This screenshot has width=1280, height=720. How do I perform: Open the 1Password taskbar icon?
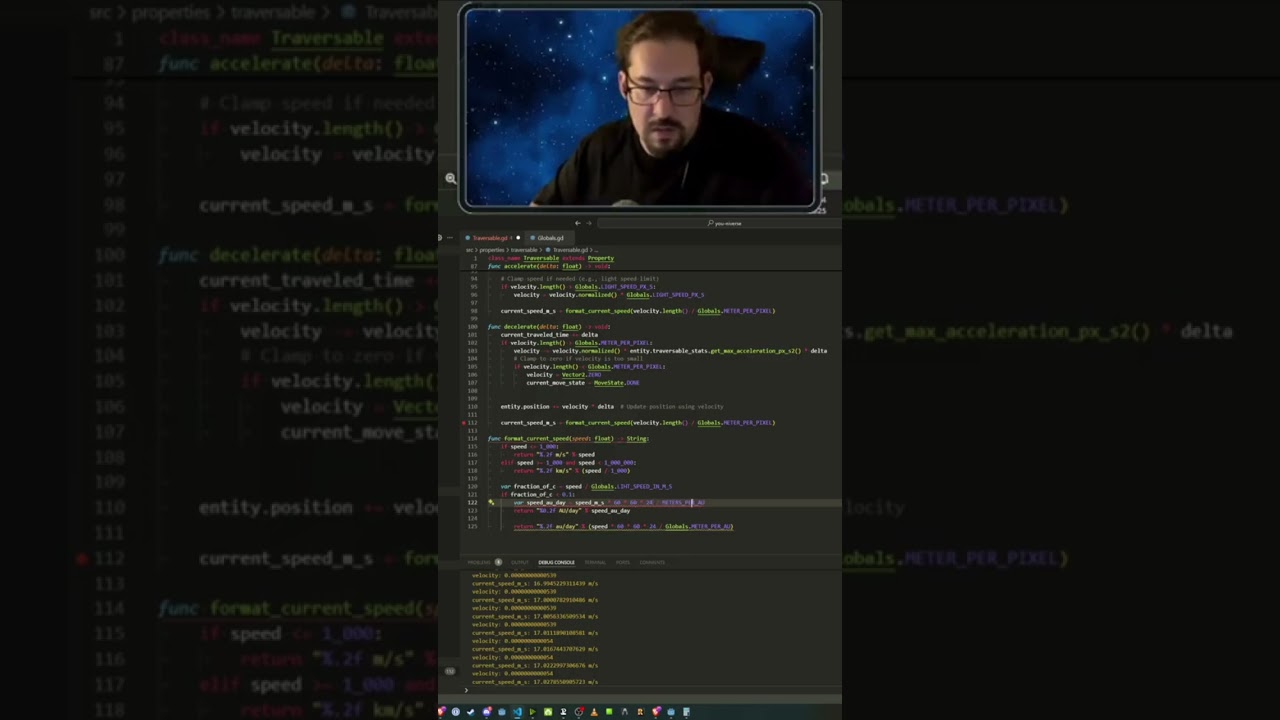coord(456,712)
